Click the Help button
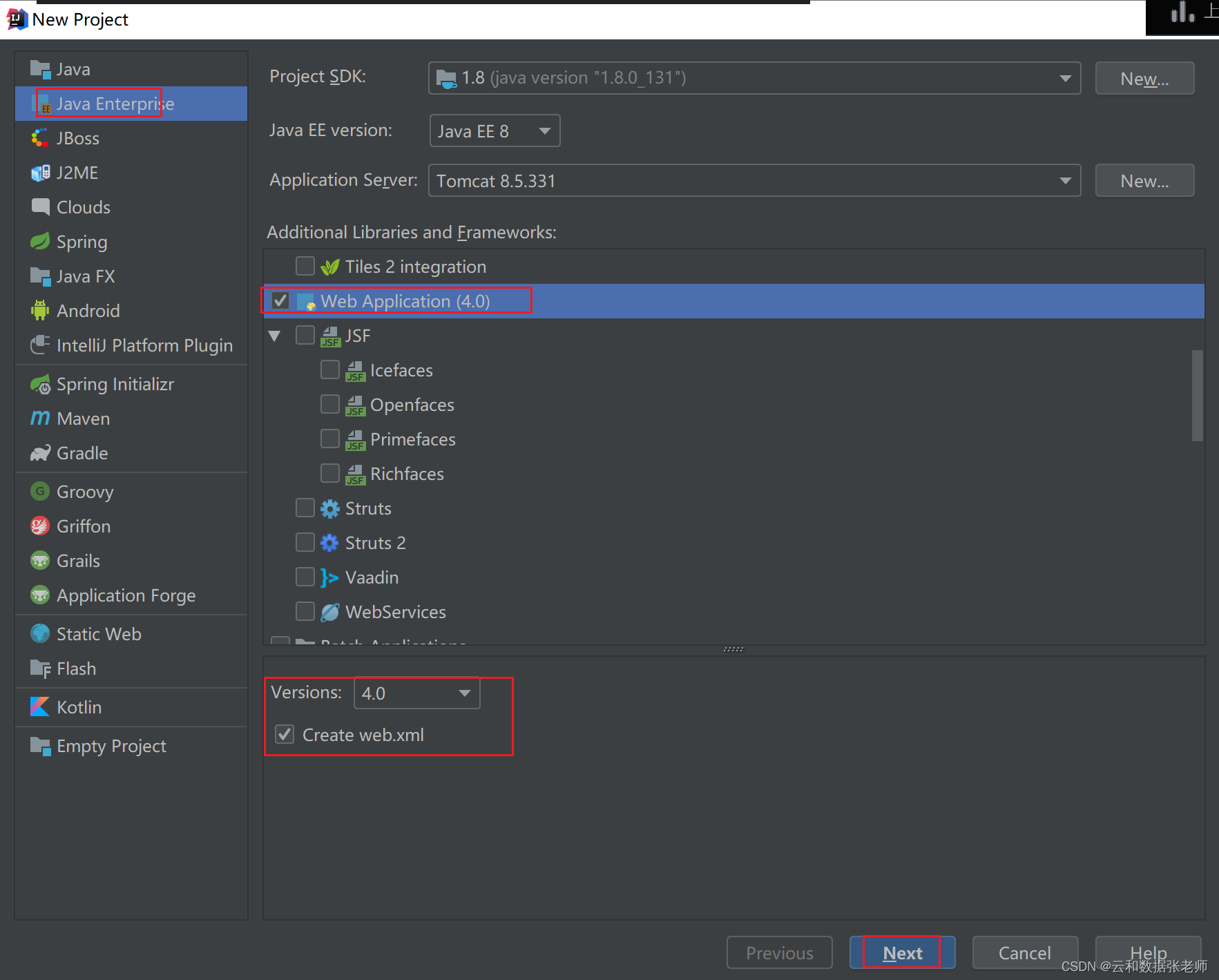1219x980 pixels. coord(1148,952)
